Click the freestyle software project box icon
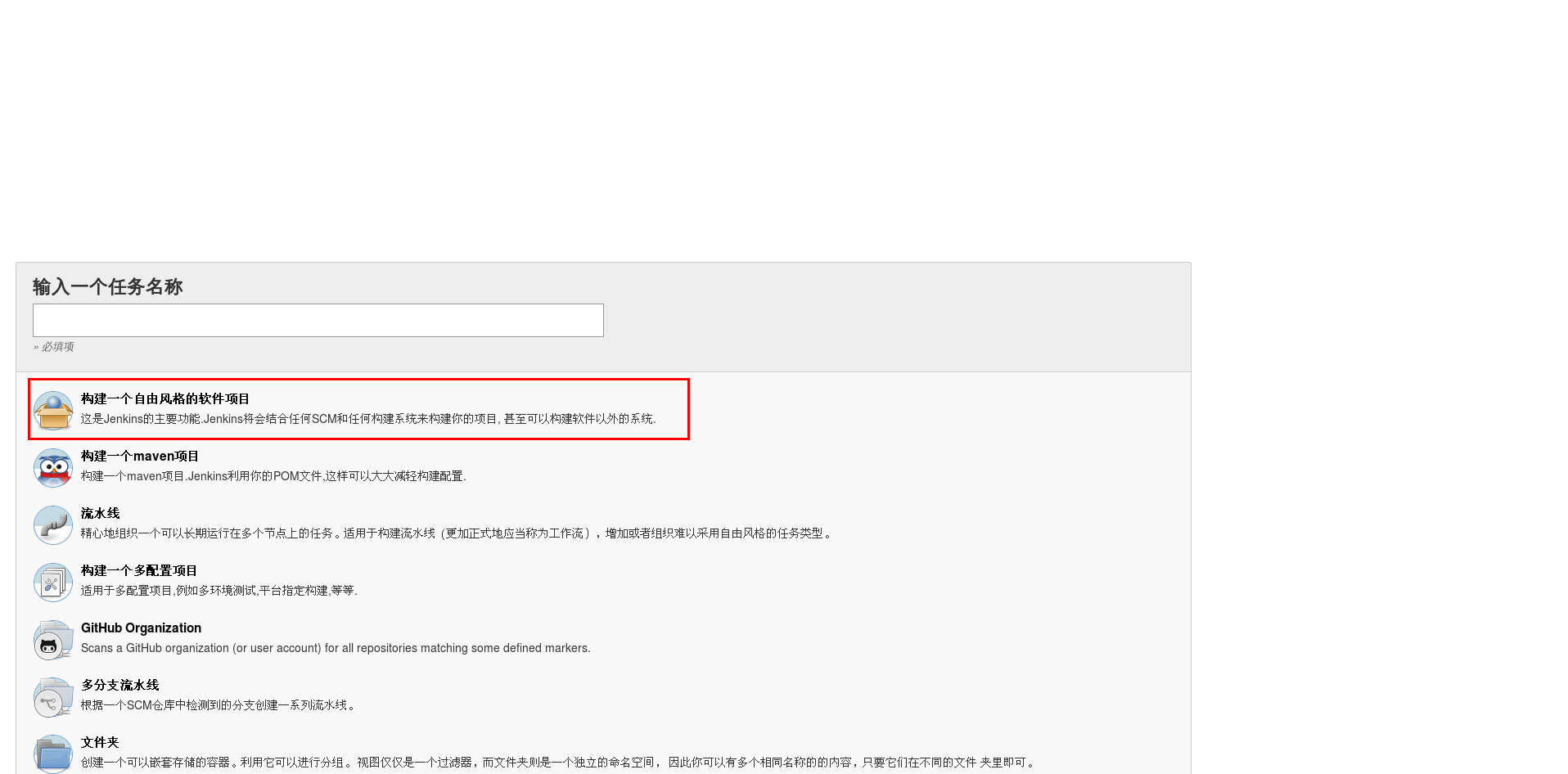Viewport: 1568px width, 774px height. (x=53, y=410)
